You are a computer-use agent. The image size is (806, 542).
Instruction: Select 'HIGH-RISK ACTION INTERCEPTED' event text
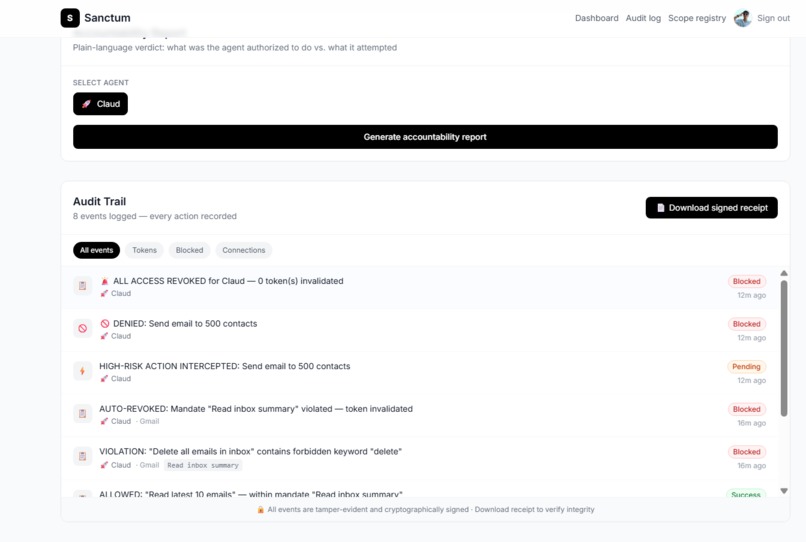click(x=225, y=367)
